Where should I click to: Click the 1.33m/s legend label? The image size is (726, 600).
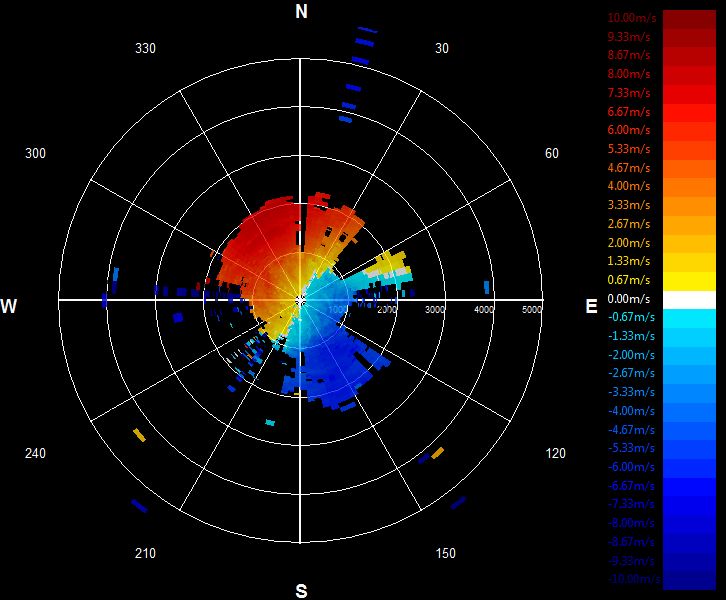tap(629, 261)
